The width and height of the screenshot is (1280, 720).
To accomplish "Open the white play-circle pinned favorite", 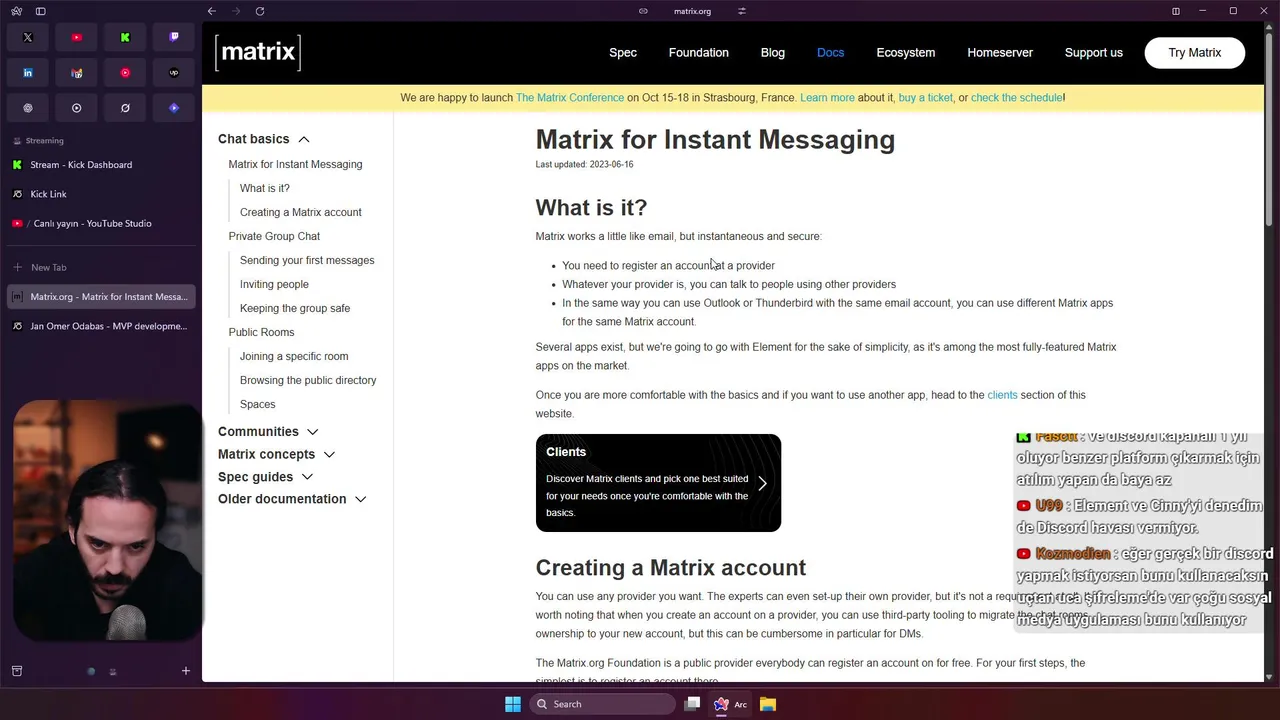I will tap(77, 108).
